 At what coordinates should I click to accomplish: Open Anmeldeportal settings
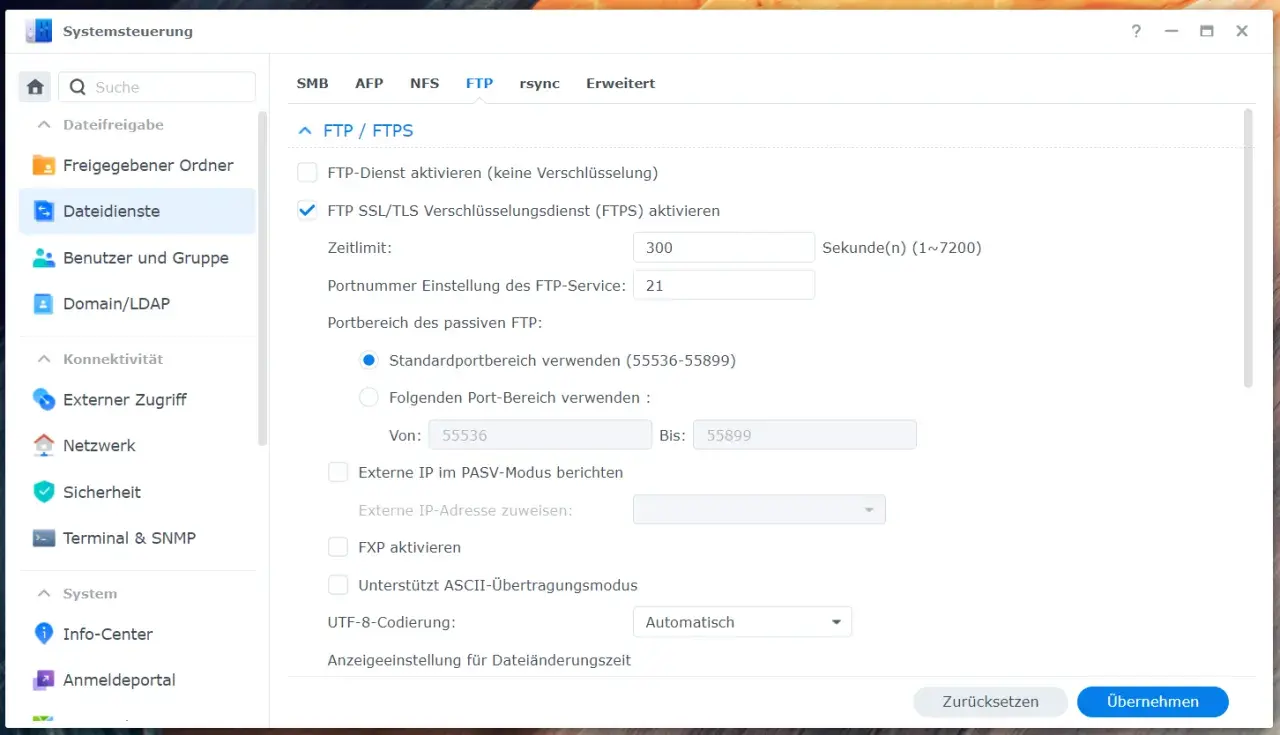137,680
